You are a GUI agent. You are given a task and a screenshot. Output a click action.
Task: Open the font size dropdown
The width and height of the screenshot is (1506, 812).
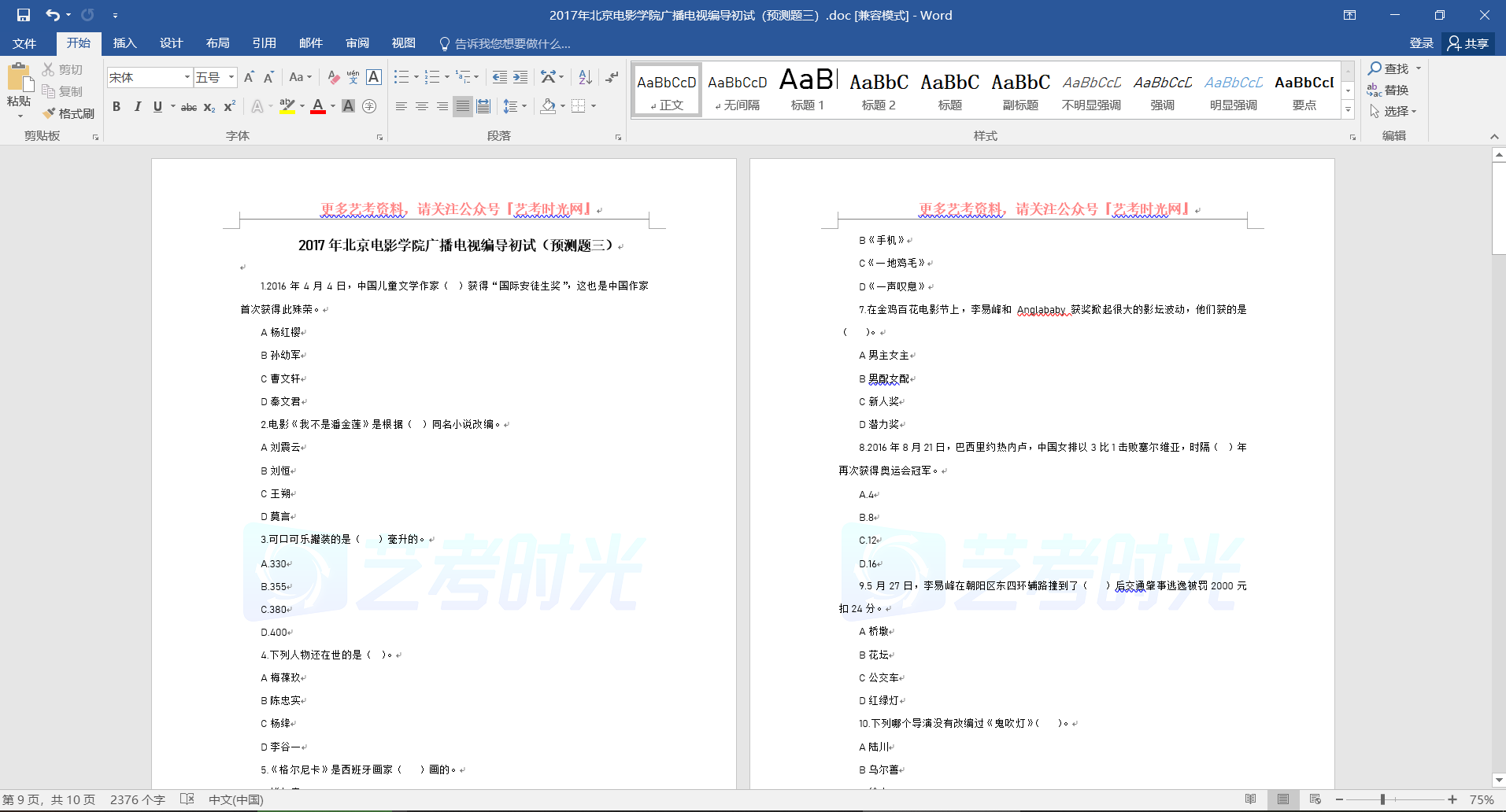coord(231,77)
